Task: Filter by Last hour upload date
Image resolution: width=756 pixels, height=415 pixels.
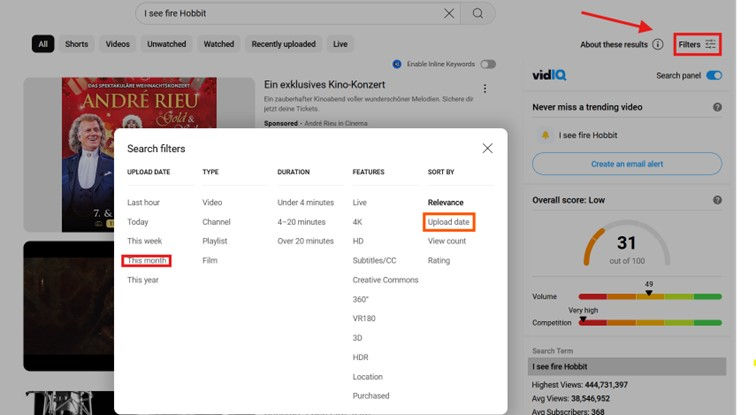Action: [143, 202]
